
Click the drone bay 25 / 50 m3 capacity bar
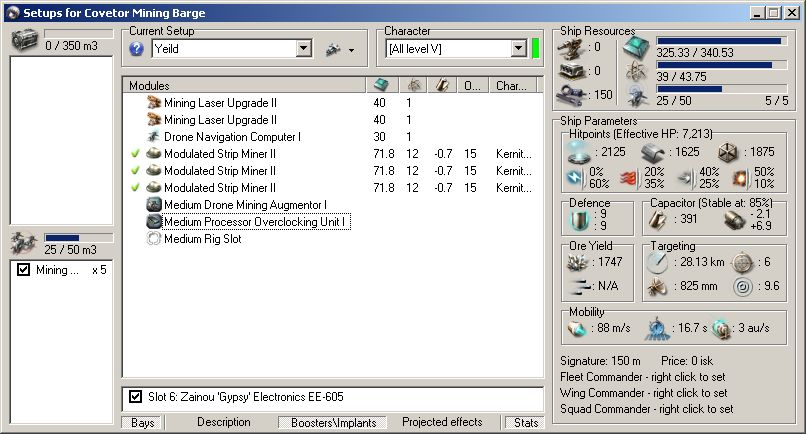coord(78,238)
